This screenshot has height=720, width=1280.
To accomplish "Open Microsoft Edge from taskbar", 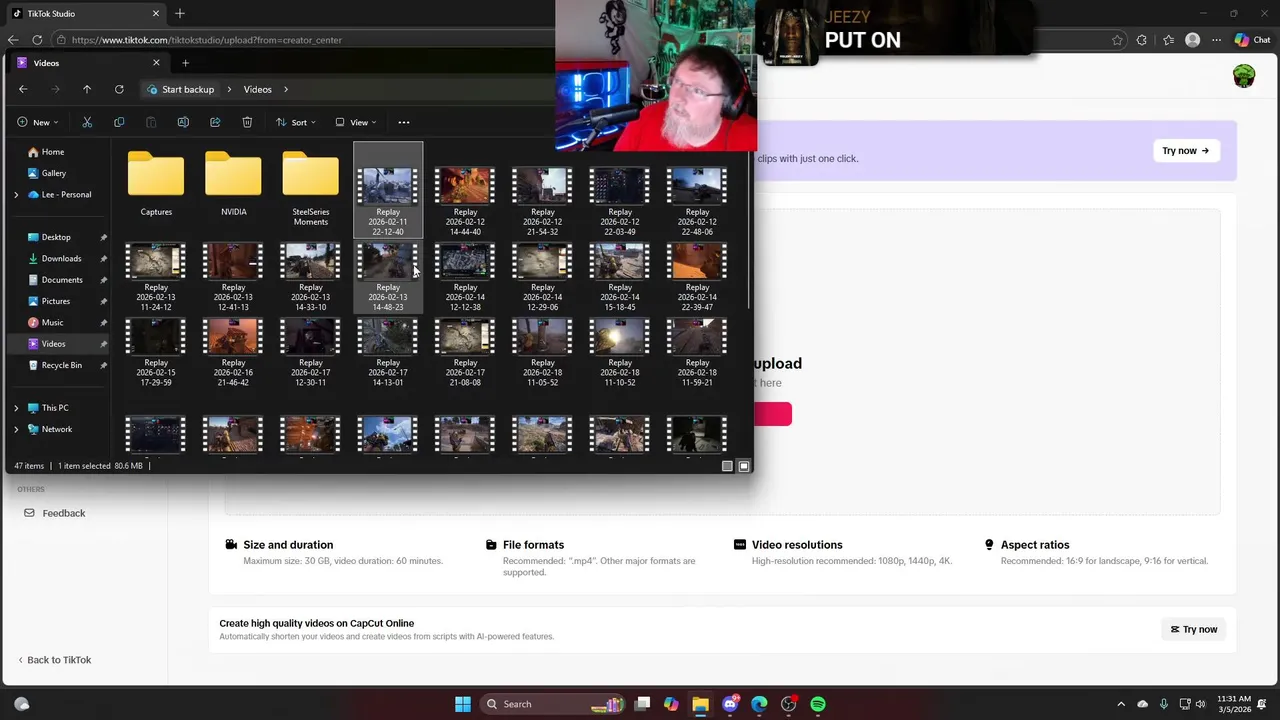I will [x=759, y=704].
